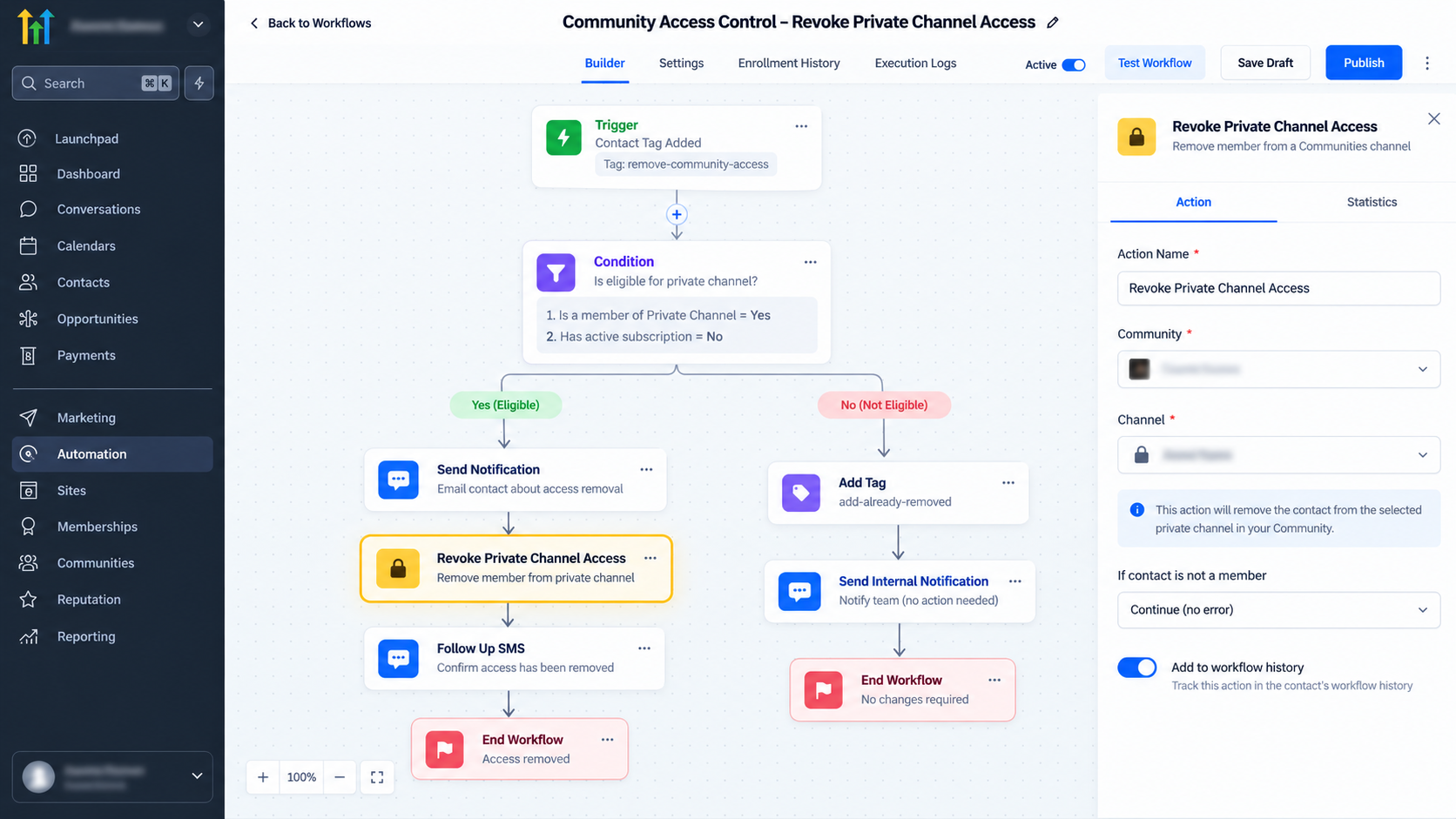The width and height of the screenshot is (1456, 819).
Task: Click the yellow lock icon on Revoke node
Action: (x=397, y=568)
